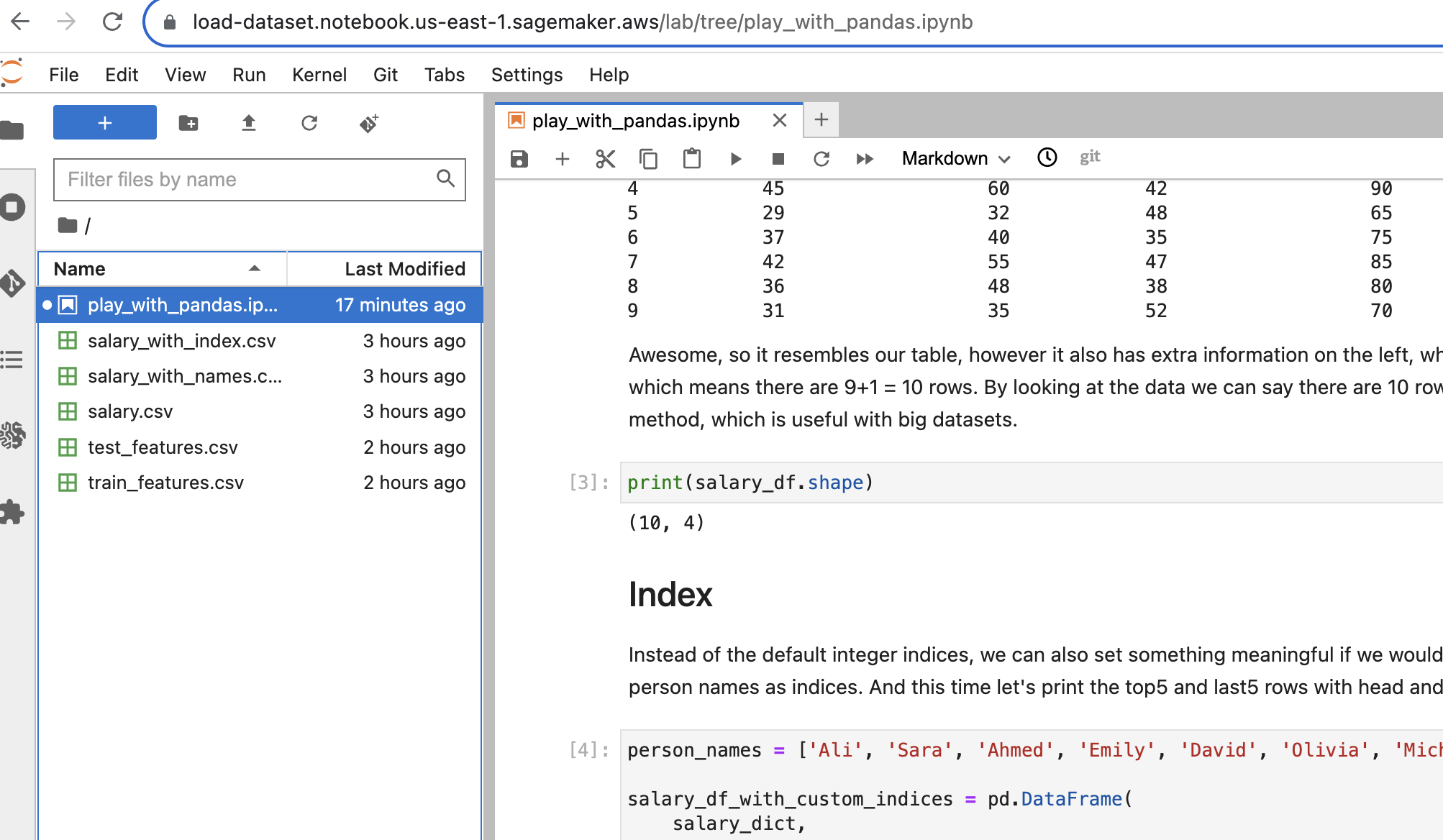The height and width of the screenshot is (840, 1443).
Task: Open the Run menu
Action: [249, 75]
